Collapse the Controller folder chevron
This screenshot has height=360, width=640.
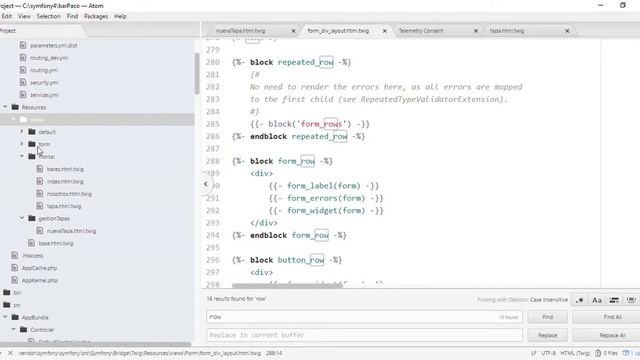pos(13,329)
